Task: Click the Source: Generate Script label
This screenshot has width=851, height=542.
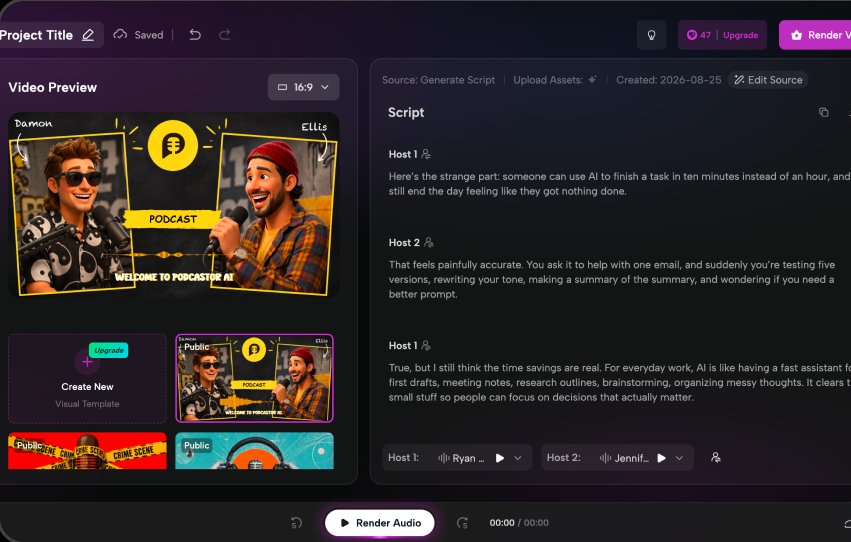Action: 439,80
